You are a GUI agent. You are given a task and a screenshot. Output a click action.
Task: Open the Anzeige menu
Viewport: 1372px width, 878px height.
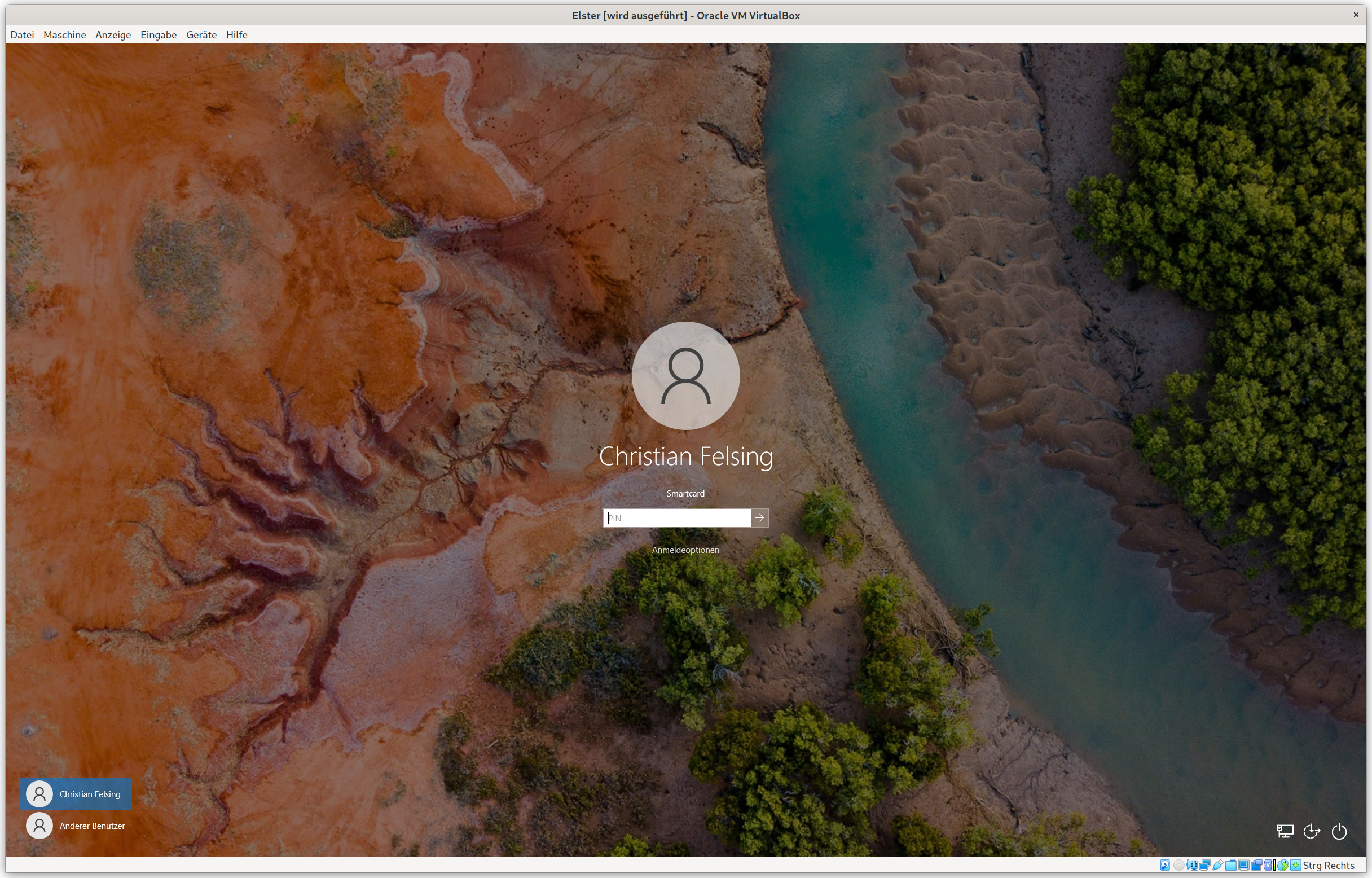[x=113, y=35]
